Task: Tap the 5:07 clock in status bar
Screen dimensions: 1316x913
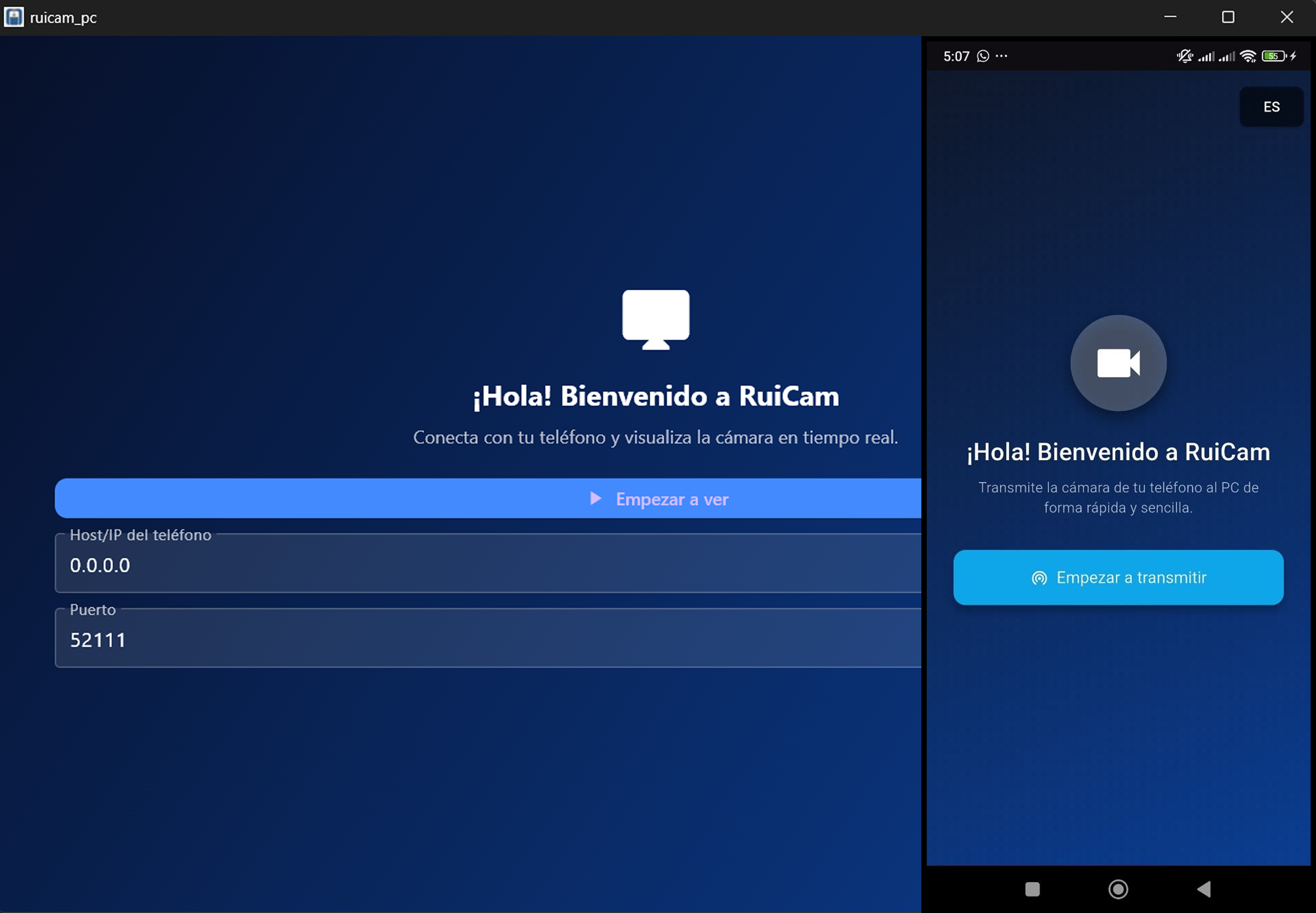Action: (956, 56)
